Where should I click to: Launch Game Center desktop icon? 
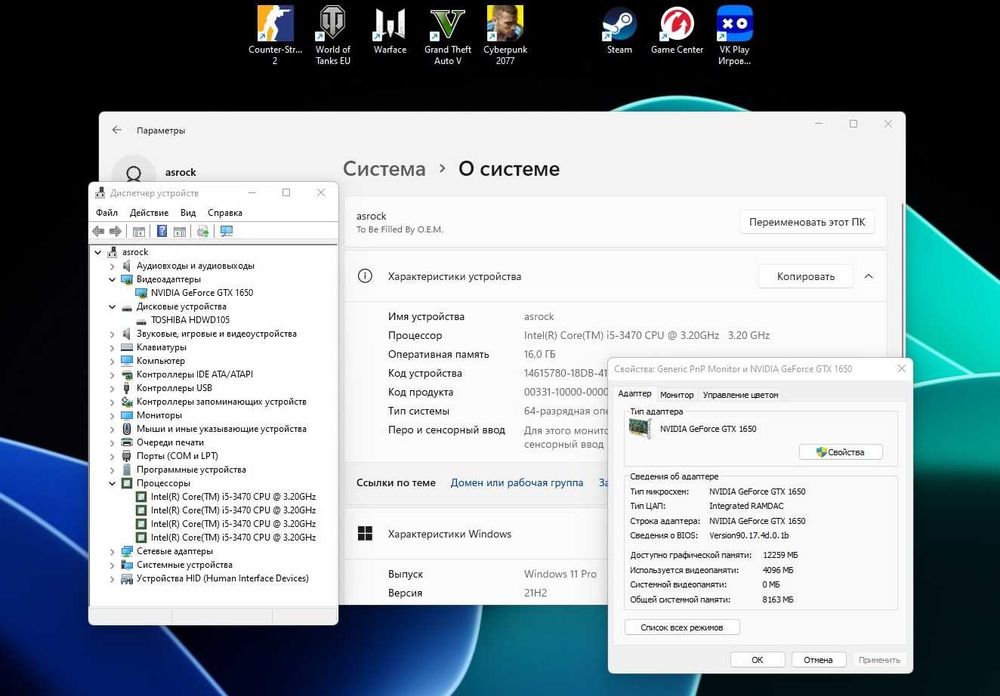click(677, 31)
